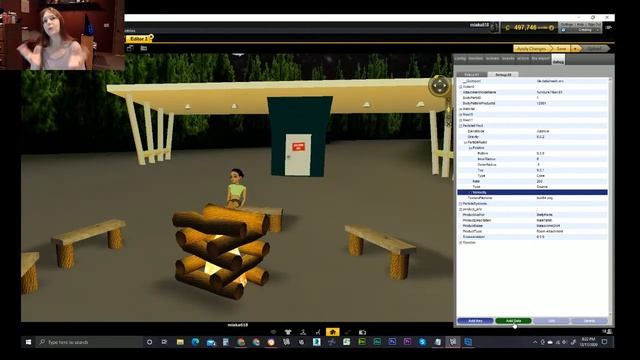Switch to the meshes tab
Image resolution: width=640 pixels, height=360 pixels.
[x=476, y=58]
